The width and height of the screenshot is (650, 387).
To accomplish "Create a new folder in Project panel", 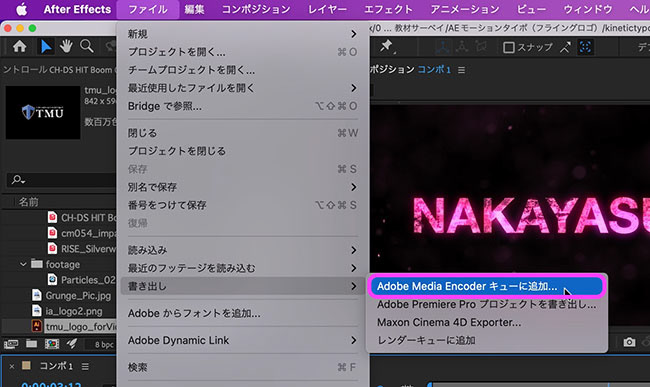I will click(x=32, y=344).
